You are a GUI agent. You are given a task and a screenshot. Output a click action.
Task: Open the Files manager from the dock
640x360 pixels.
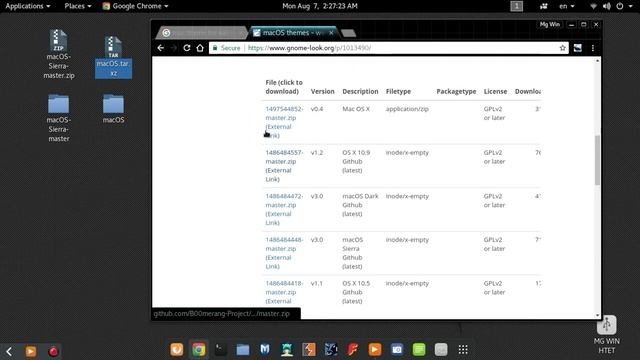coord(243,349)
